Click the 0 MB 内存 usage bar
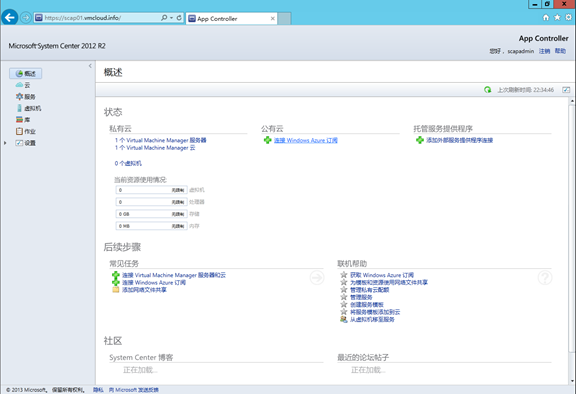Screen dimensions: 576x394 click(151, 226)
